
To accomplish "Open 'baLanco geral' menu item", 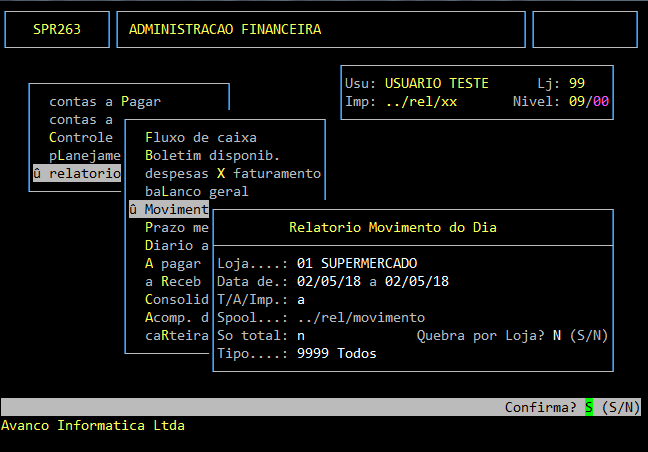I will pos(196,191).
